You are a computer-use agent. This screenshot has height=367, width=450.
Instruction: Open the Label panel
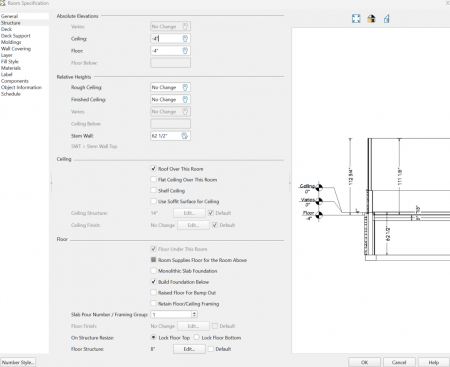(x=7, y=74)
